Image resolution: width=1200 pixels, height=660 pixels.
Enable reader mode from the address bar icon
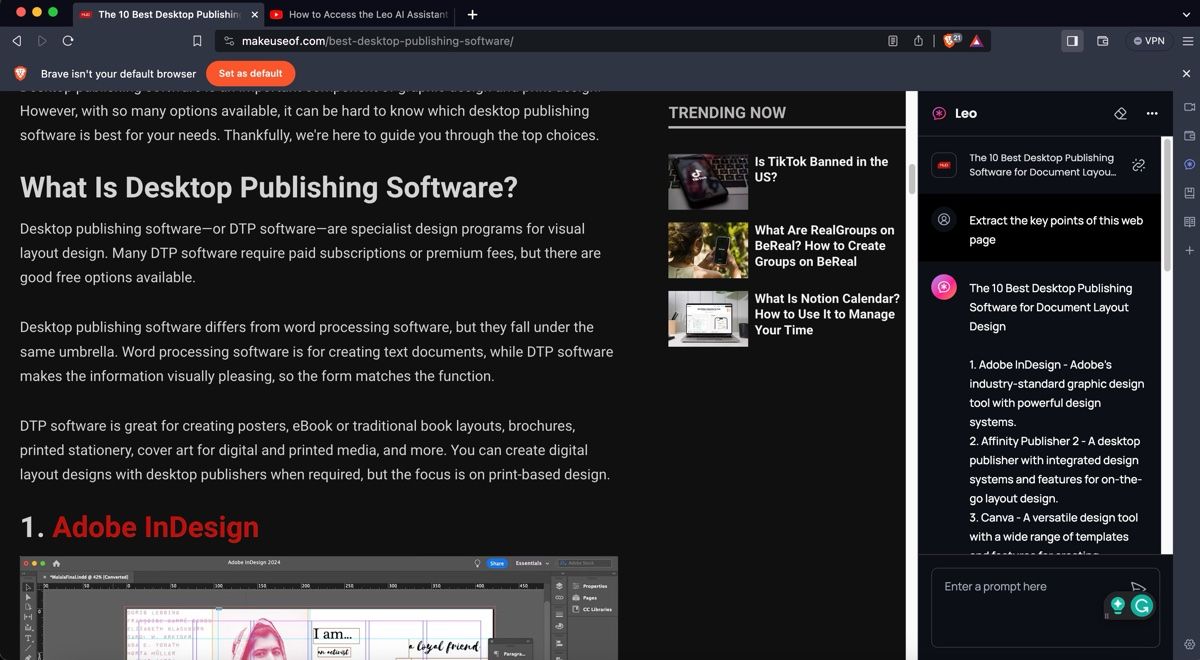(x=891, y=41)
